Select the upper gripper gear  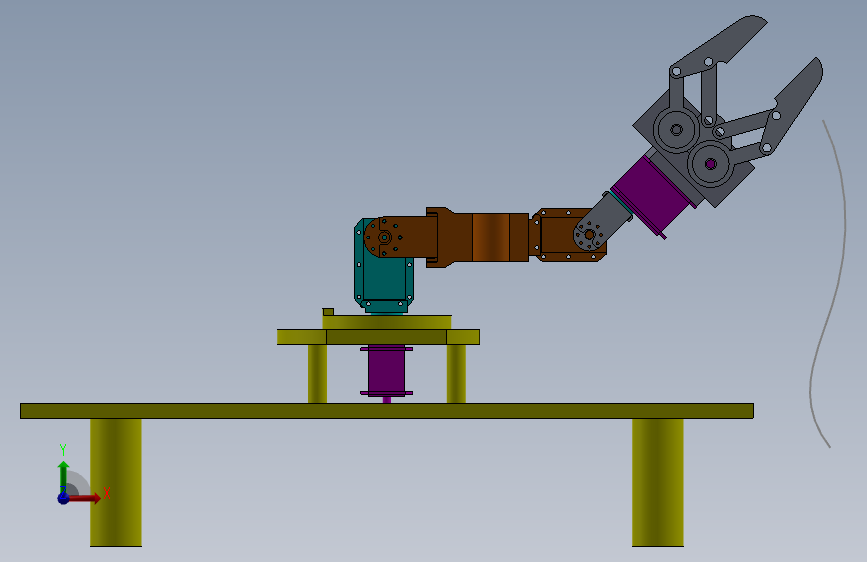tap(676, 130)
